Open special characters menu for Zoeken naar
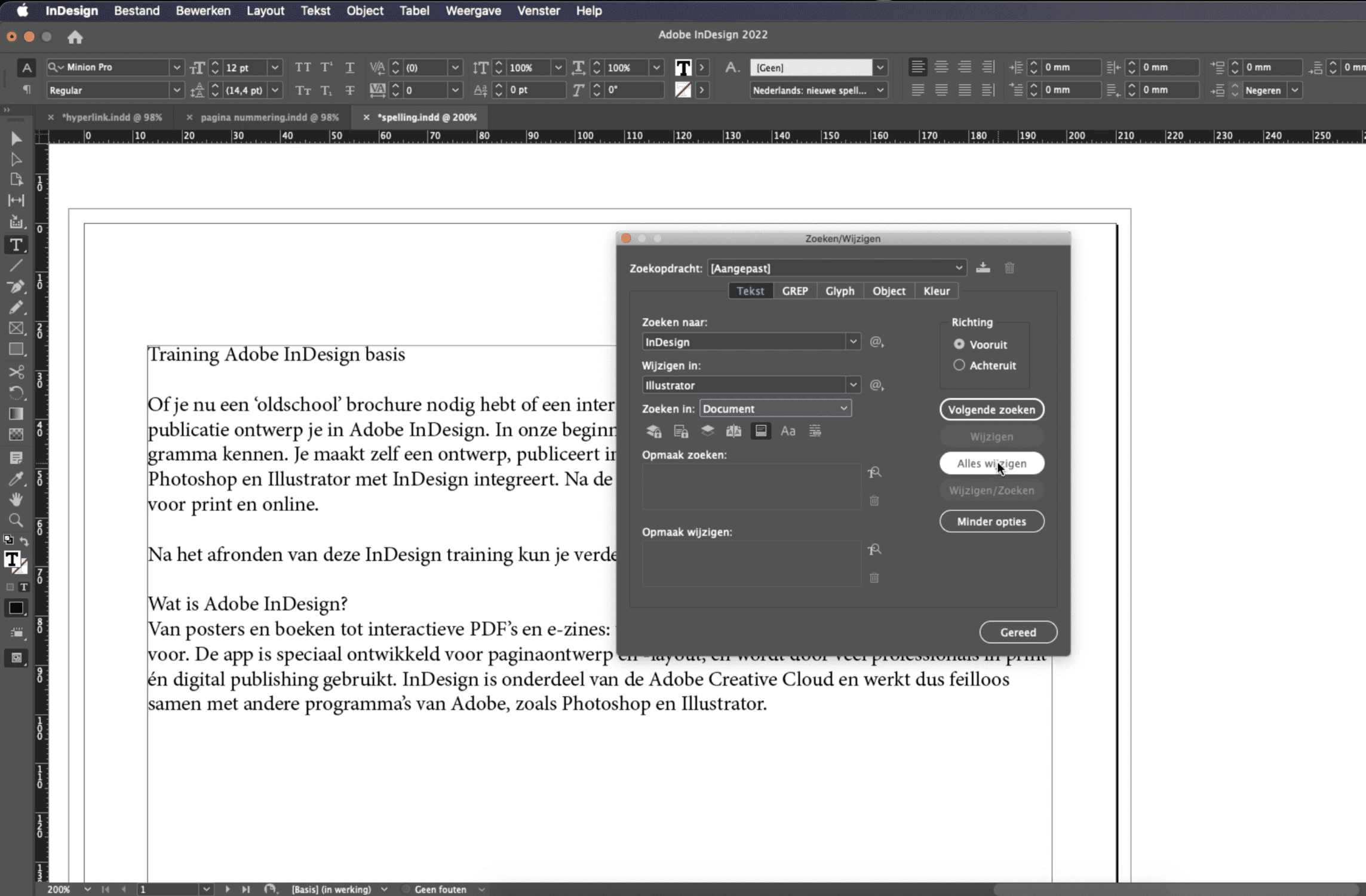This screenshot has height=896, width=1366. [x=876, y=342]
